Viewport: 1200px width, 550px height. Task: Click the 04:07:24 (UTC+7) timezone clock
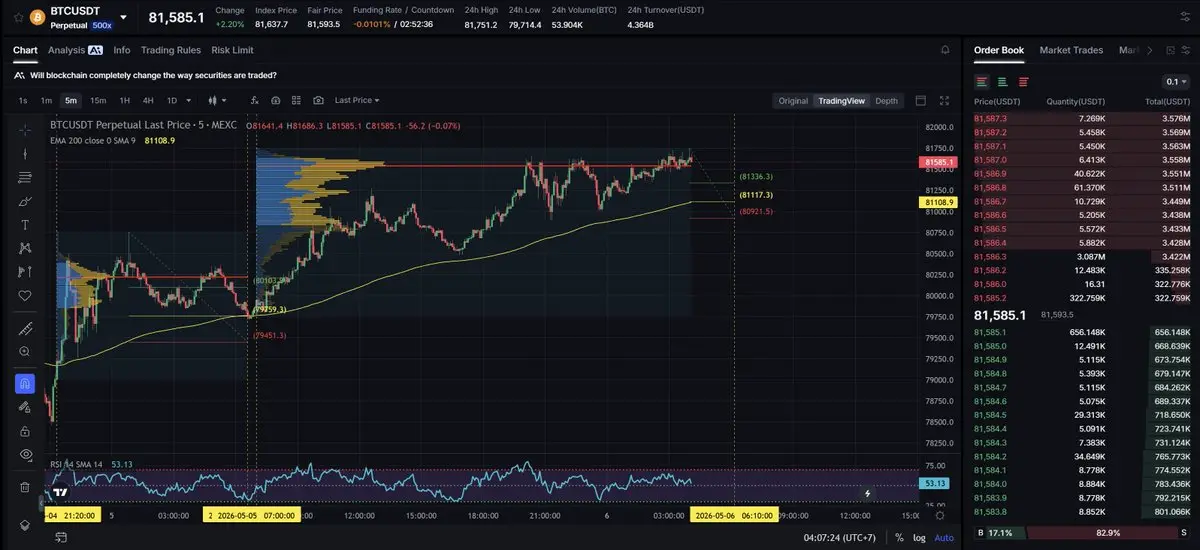840,537
